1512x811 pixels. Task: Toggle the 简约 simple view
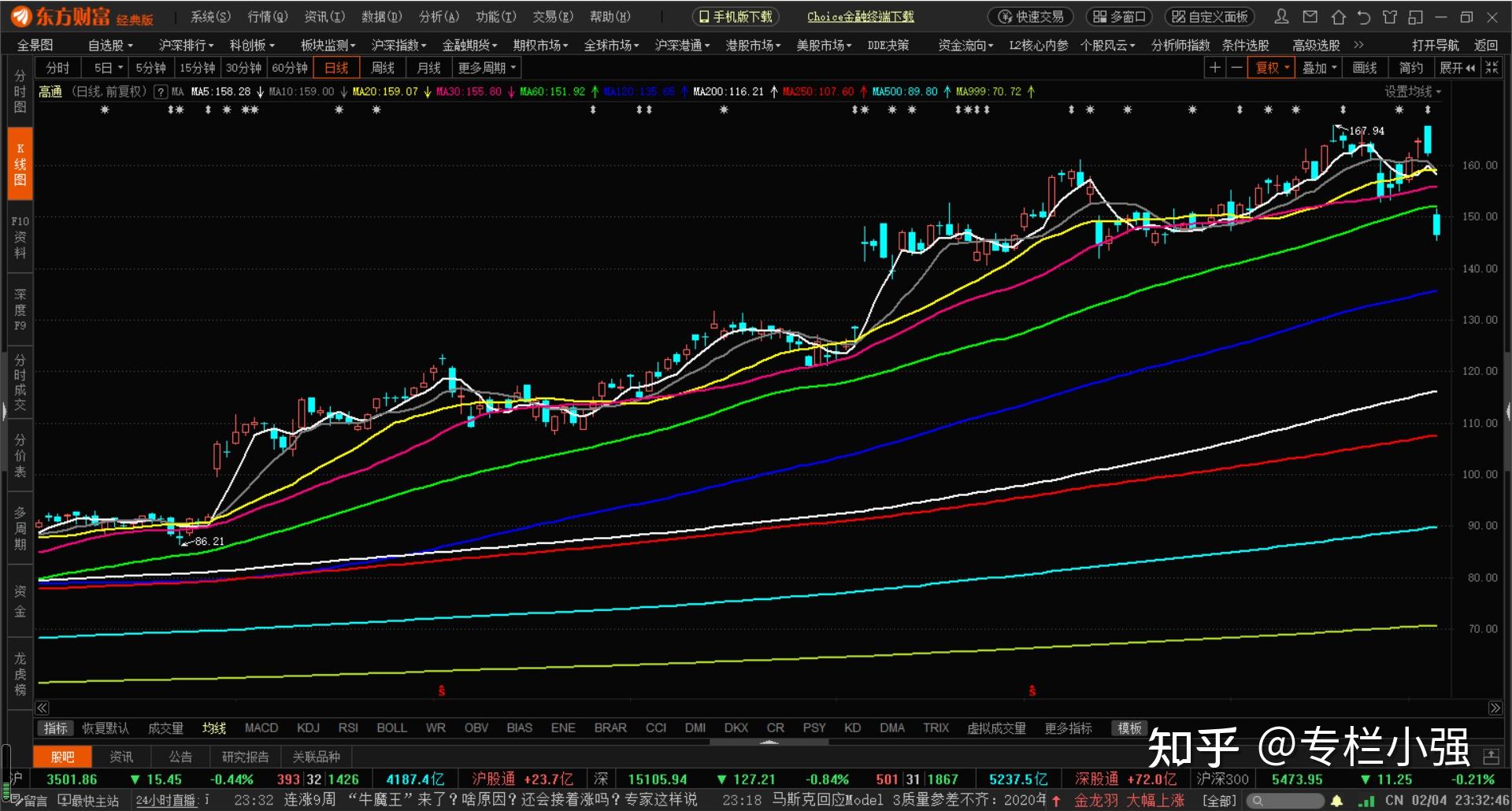[1410, 68]
